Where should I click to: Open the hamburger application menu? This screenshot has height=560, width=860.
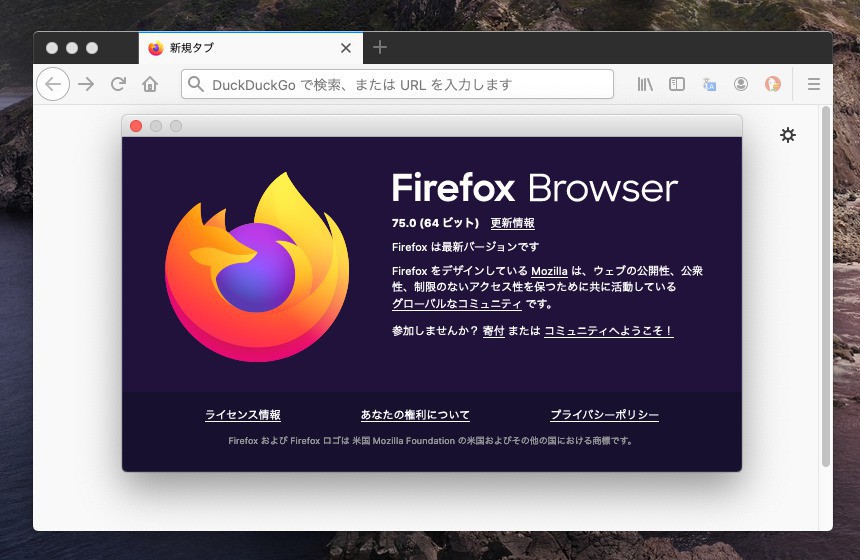pyautogui.click(x=814, y=84)
